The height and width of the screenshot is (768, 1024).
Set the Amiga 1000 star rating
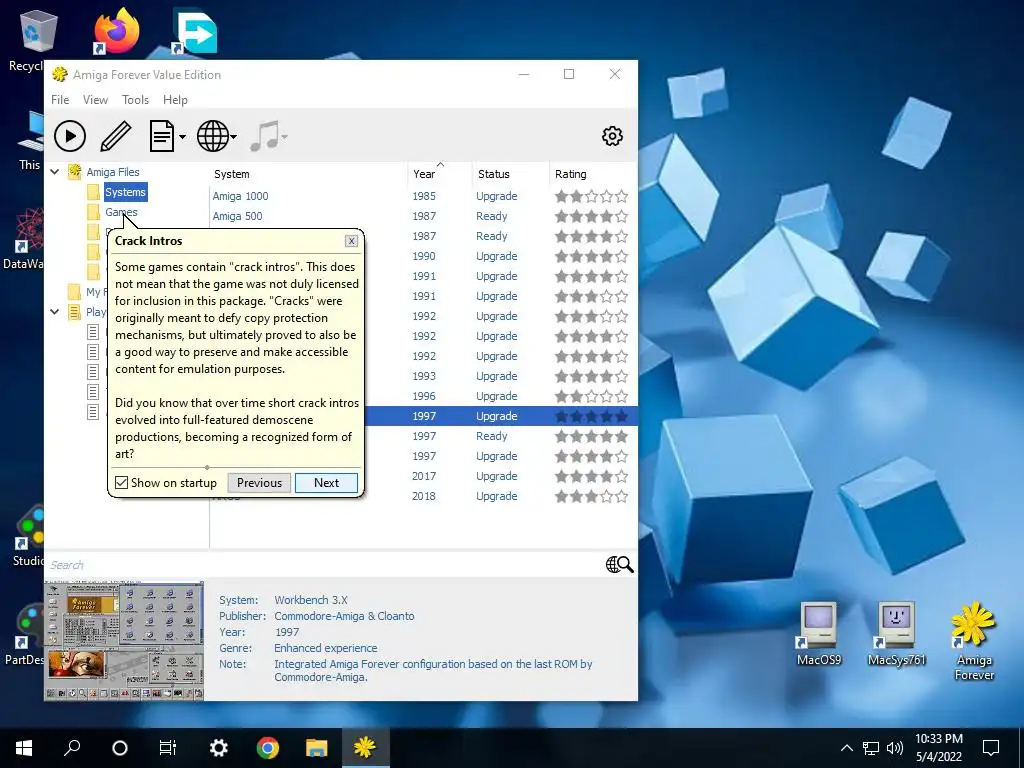coord(592,196)
